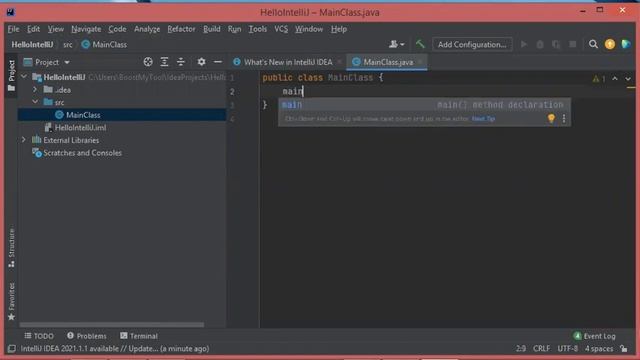This screenshot has height=360, width=640.
Task: Click the Next Tip link in popup
Action: 483,119
